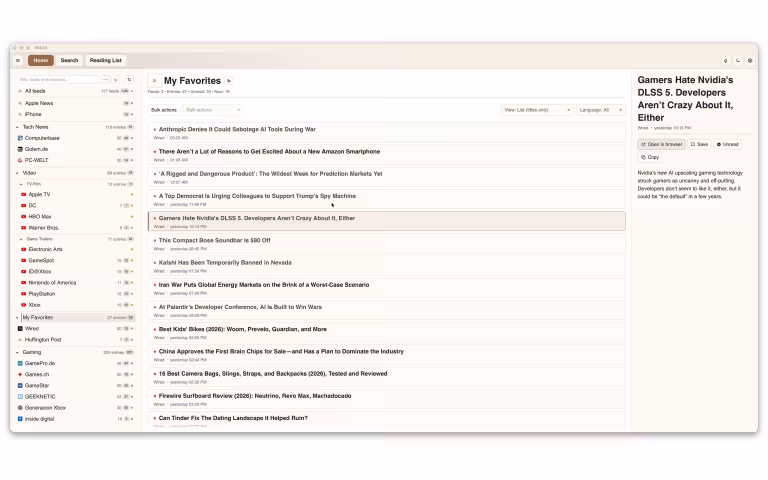This screenshot has height=480, width=768.
Task: Mark the article as Unread
Action: point(729,144)
